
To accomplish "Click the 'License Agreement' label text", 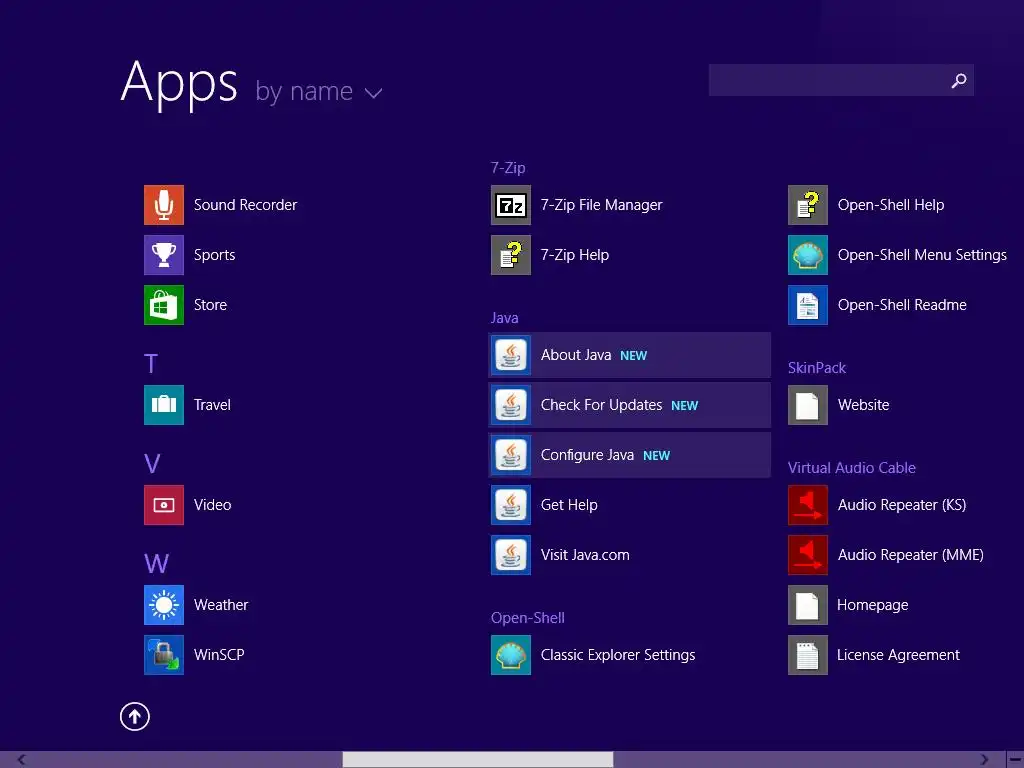I will click(899, 655).
